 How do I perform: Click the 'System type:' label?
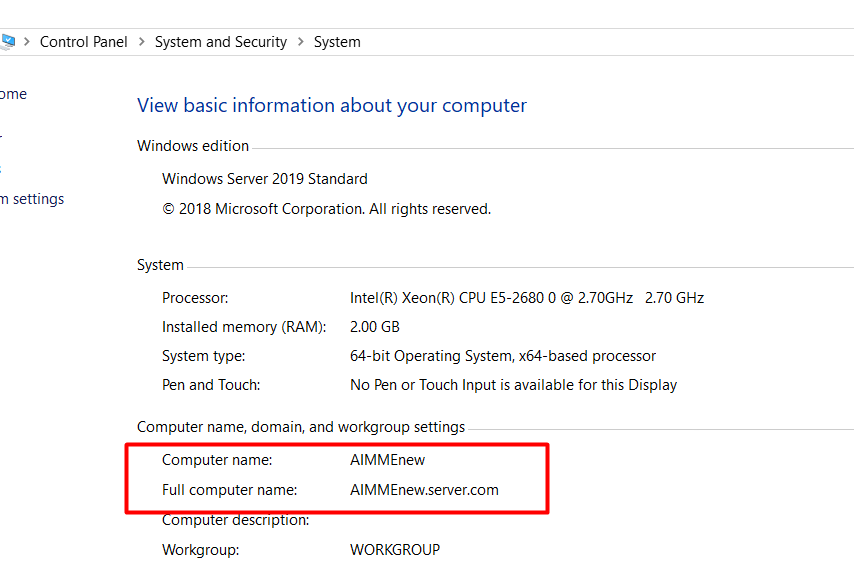(204, 356)
